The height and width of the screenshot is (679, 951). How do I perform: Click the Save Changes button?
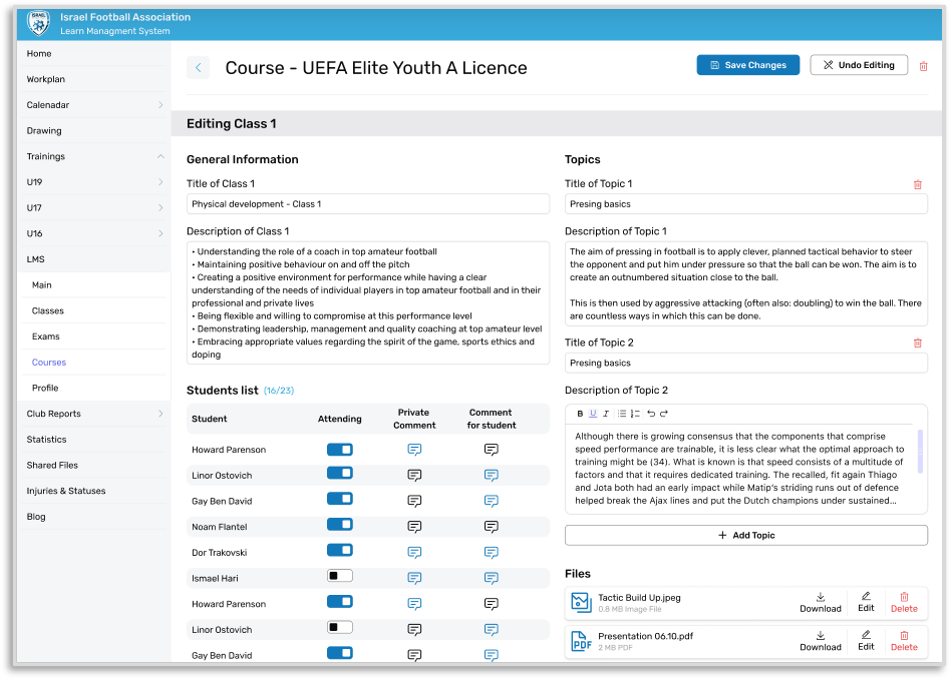click(748, 65)
